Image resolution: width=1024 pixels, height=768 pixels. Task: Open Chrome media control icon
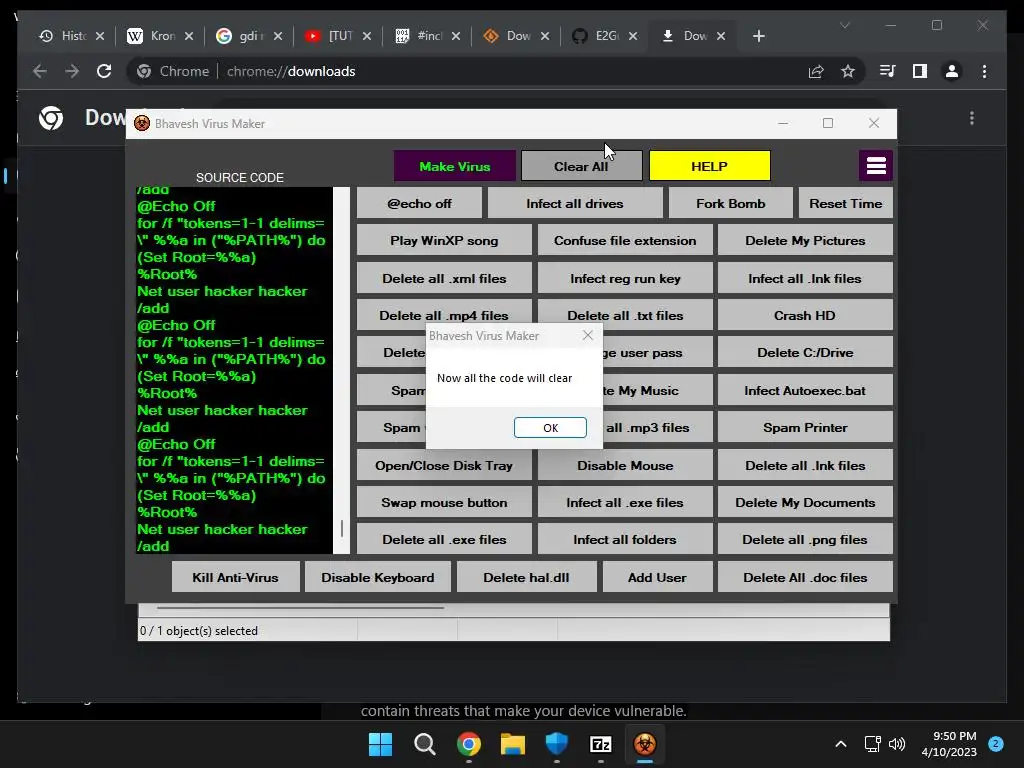pyautogui.click(x=888, y=71)
